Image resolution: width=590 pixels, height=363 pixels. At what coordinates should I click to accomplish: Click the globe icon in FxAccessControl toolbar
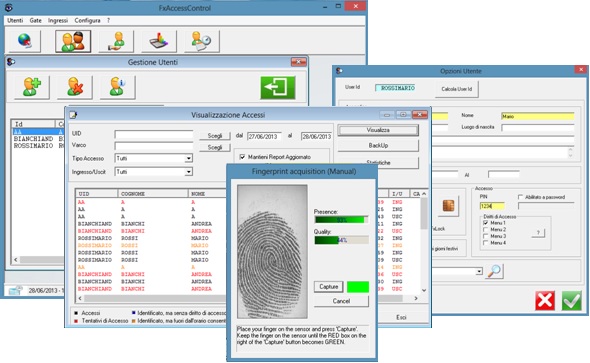tap(24, 41)
